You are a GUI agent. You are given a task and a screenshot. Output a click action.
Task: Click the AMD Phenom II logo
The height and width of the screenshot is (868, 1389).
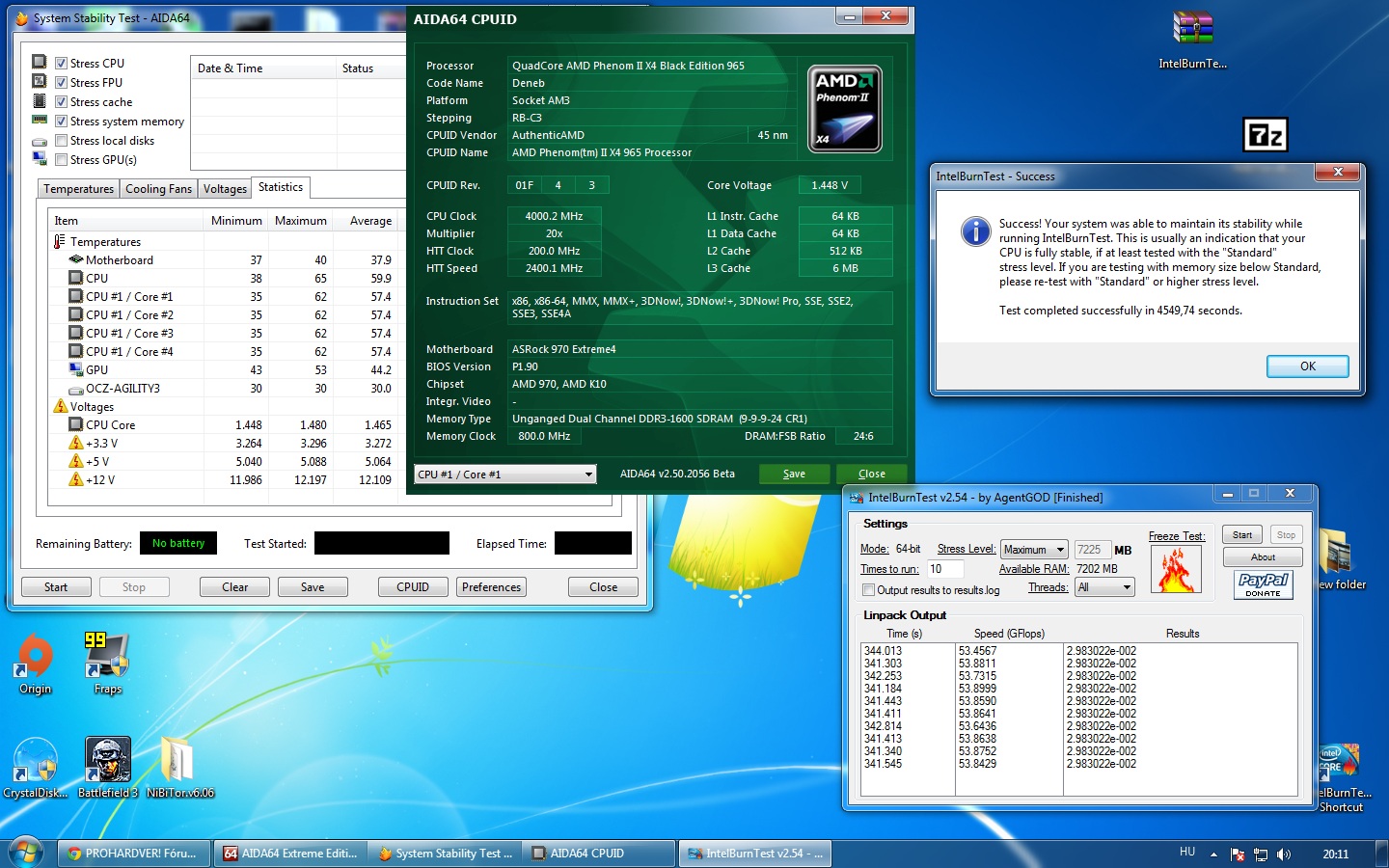[x=844, y=109]
